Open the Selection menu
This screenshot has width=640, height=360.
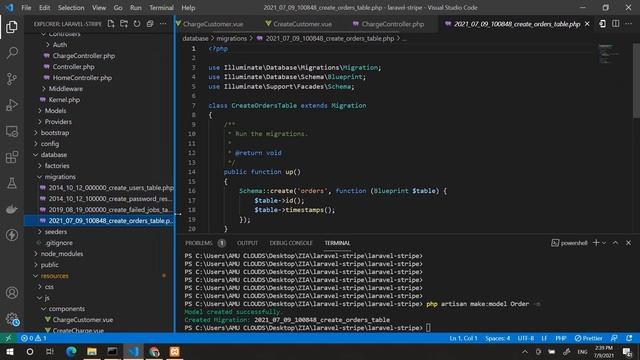pyautogui.click(x=71, y=7)
